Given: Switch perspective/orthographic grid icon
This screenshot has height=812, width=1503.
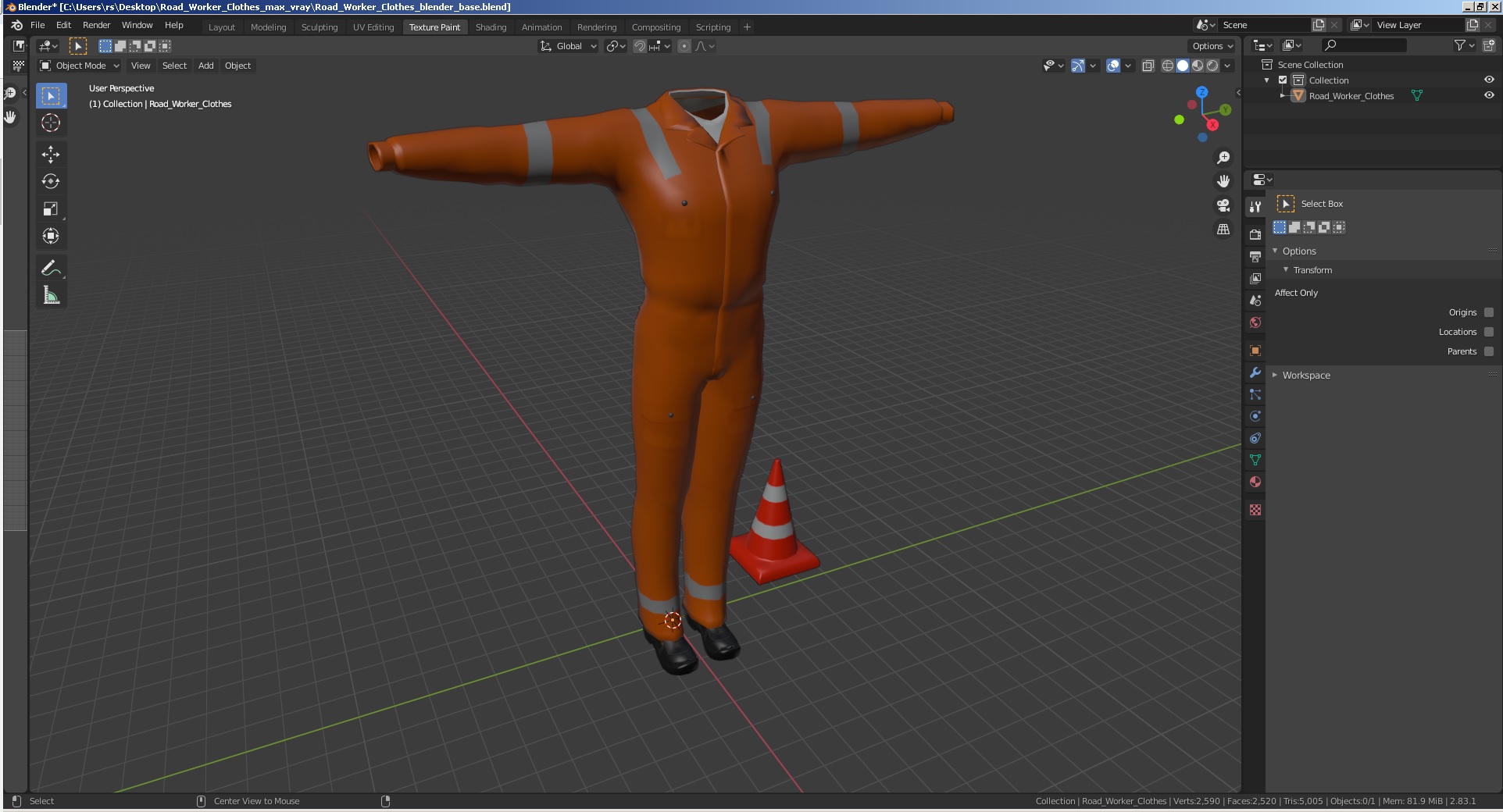Looking at the screenshot, I should coord(1223,230).
